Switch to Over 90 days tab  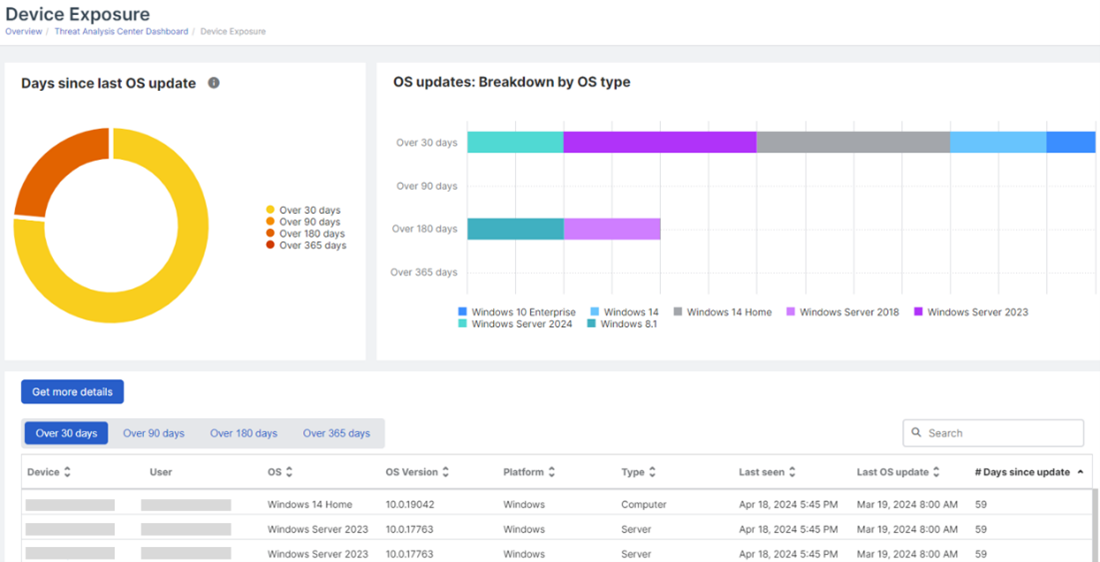tap(154, 433)
